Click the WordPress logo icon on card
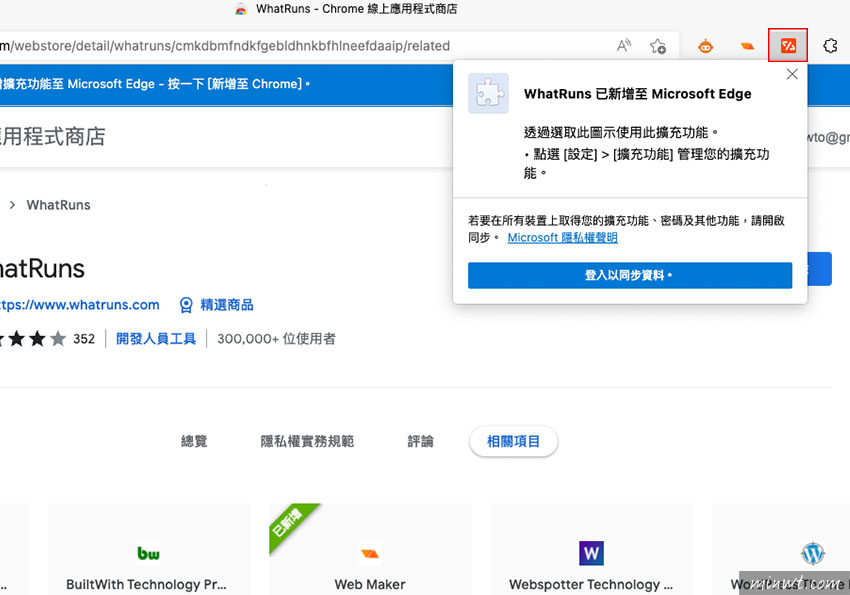The image size is (850, 595). tap(813, 553)
